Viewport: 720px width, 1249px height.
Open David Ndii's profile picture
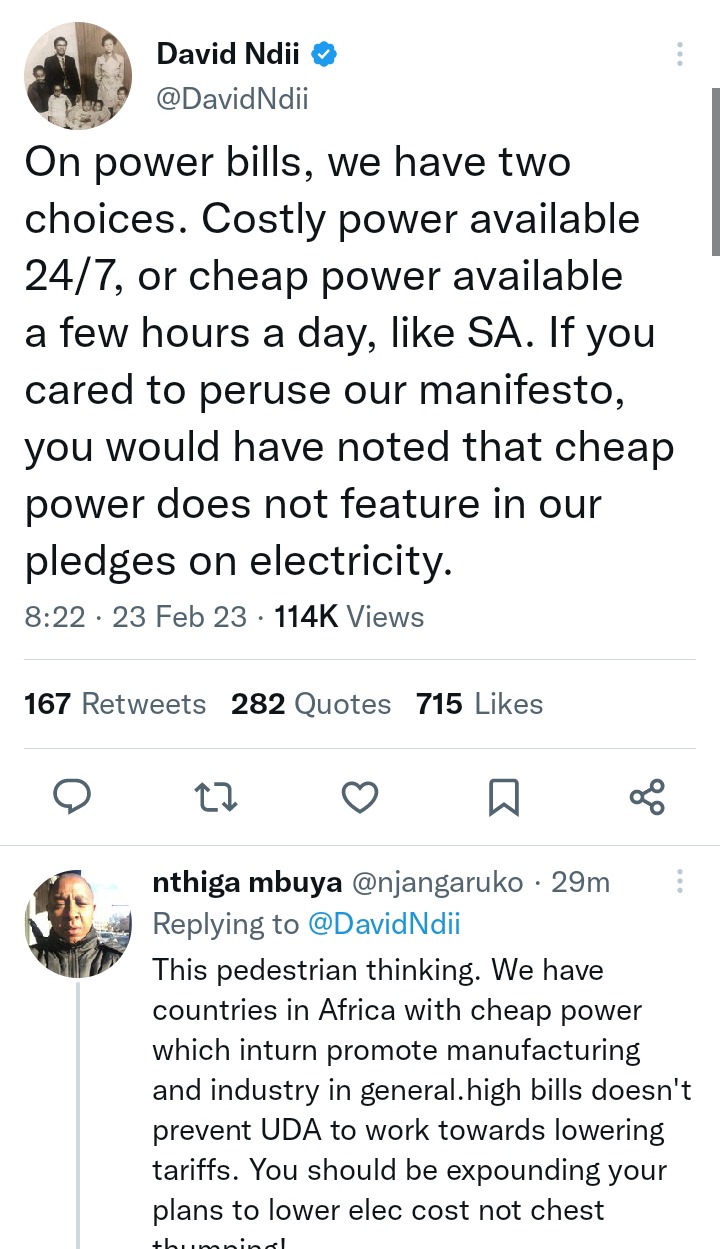coord(78,76)
